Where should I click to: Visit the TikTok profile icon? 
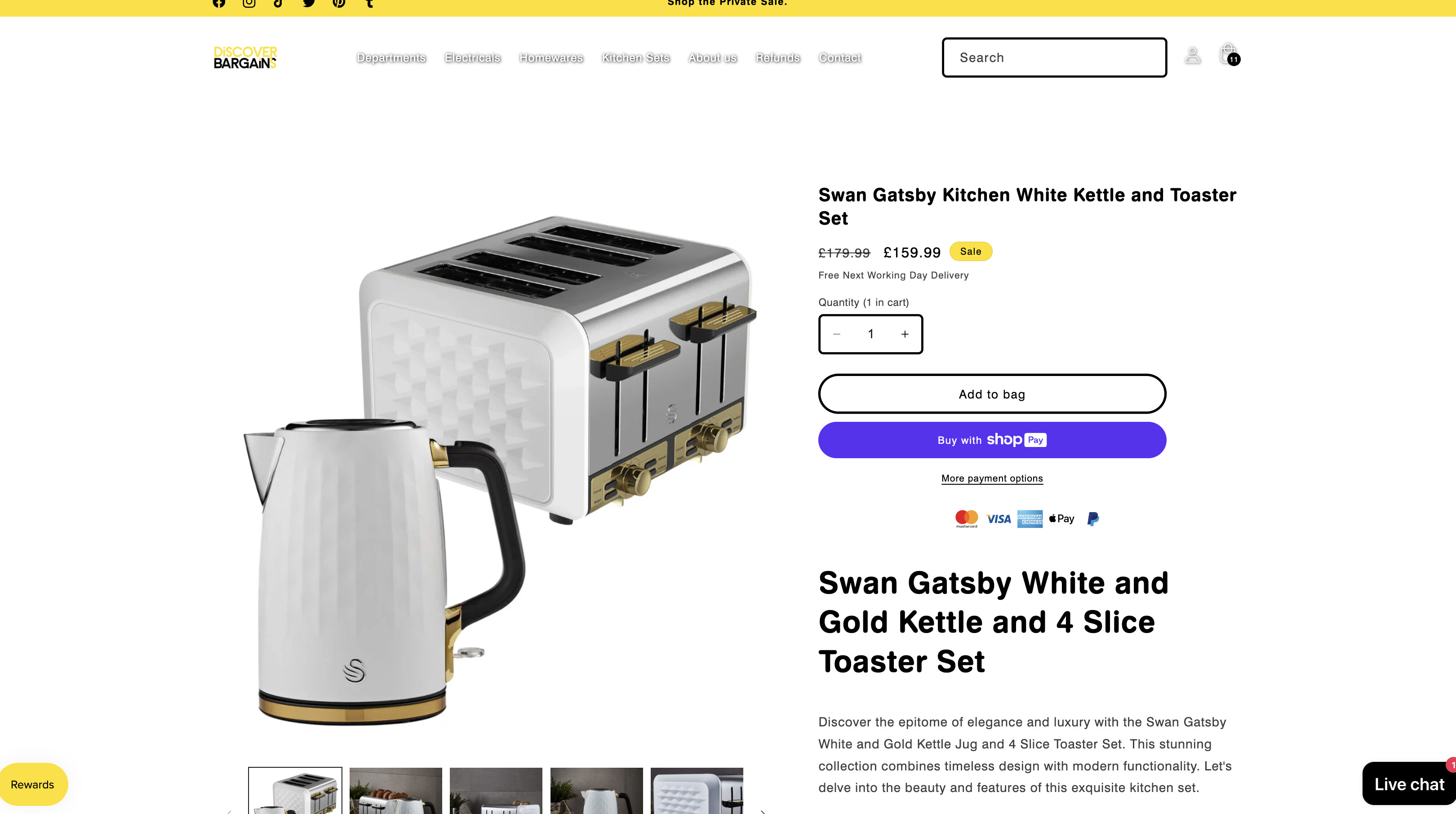point(278,4)
